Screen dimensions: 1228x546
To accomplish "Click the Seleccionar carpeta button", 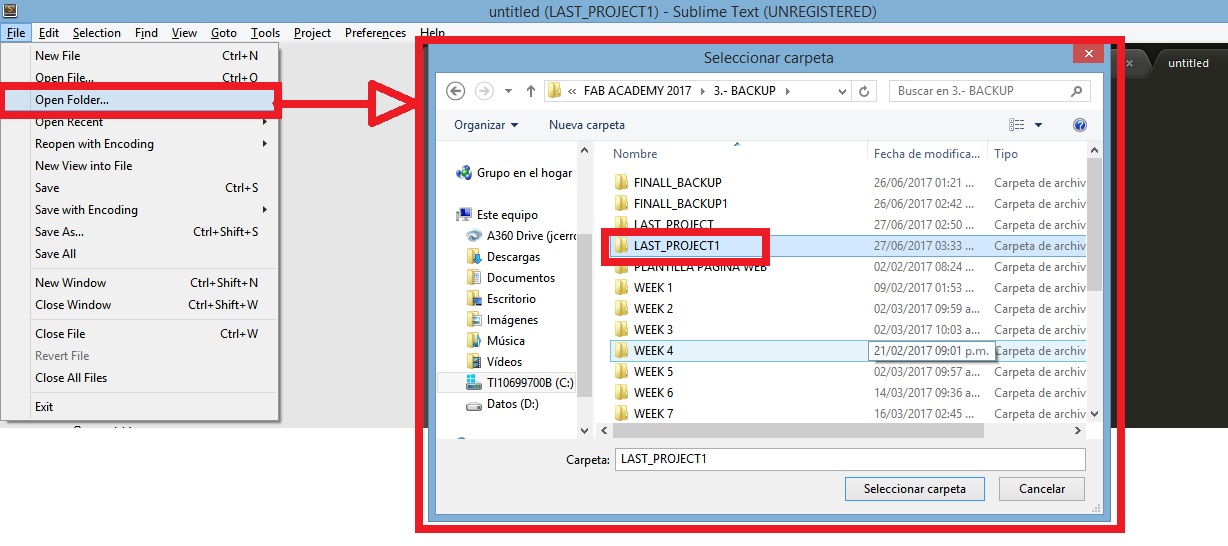I will (915, 489).
